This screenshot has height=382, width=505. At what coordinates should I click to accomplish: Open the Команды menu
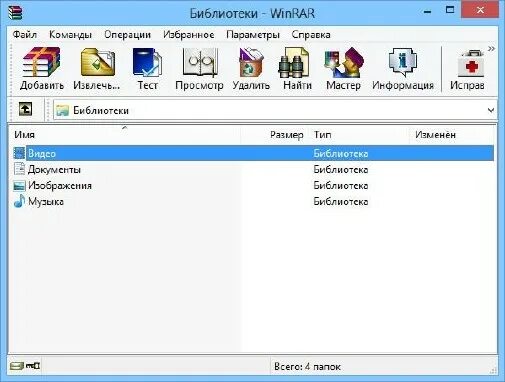pos(70,35)
